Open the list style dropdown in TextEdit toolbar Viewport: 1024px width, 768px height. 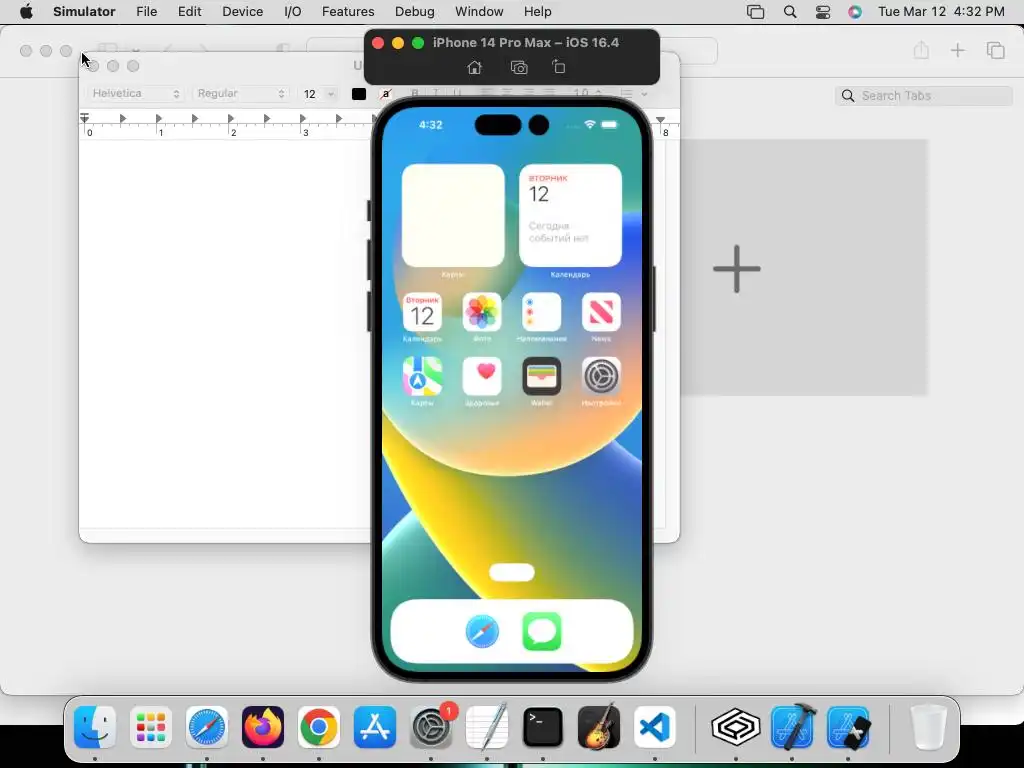coord(633,94)
